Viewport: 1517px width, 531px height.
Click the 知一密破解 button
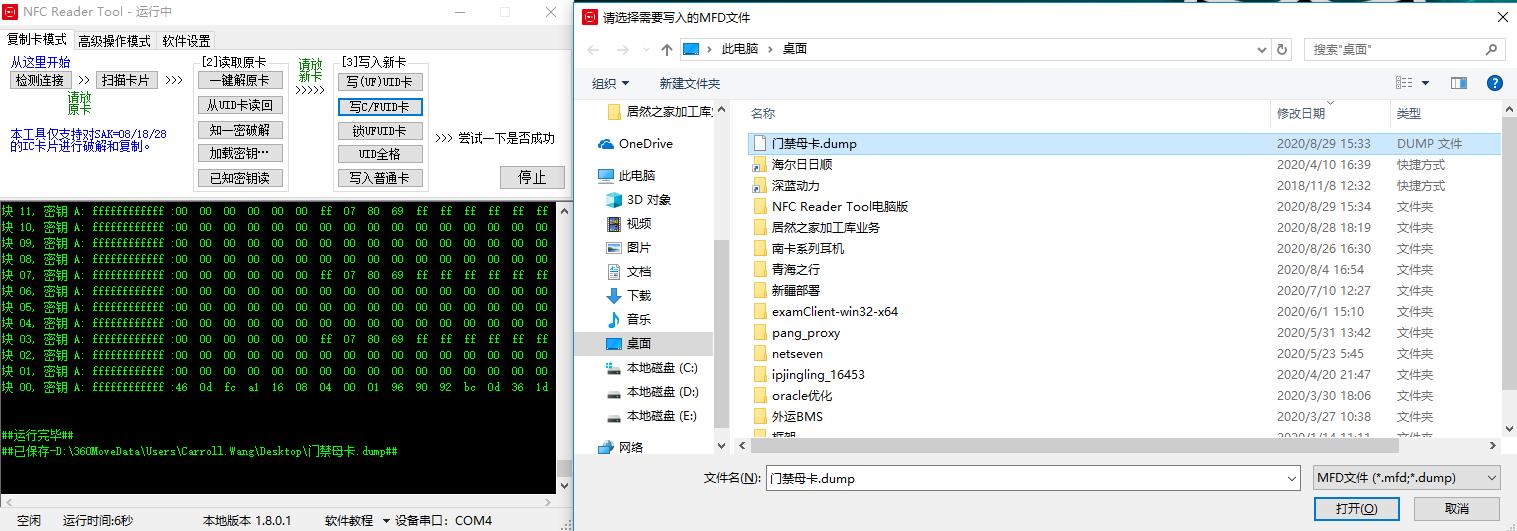pyautogui.click(x=240, y=130)
